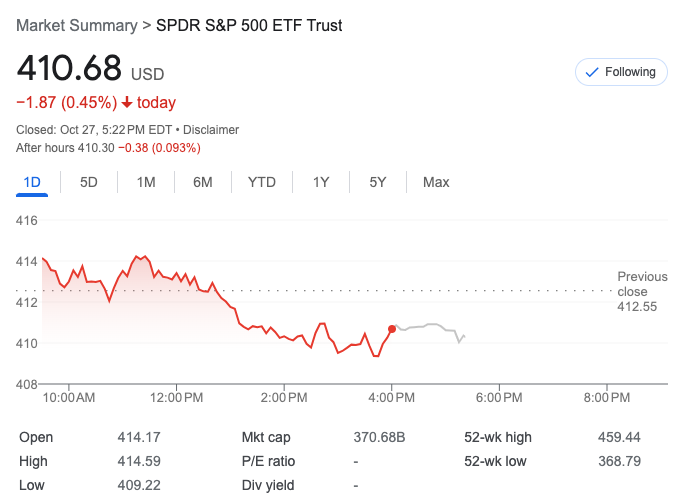Image resolution: width=692 pixels, height=499 pixels.
Task: Switch to 5Y time range
Action: coord(377,182)
